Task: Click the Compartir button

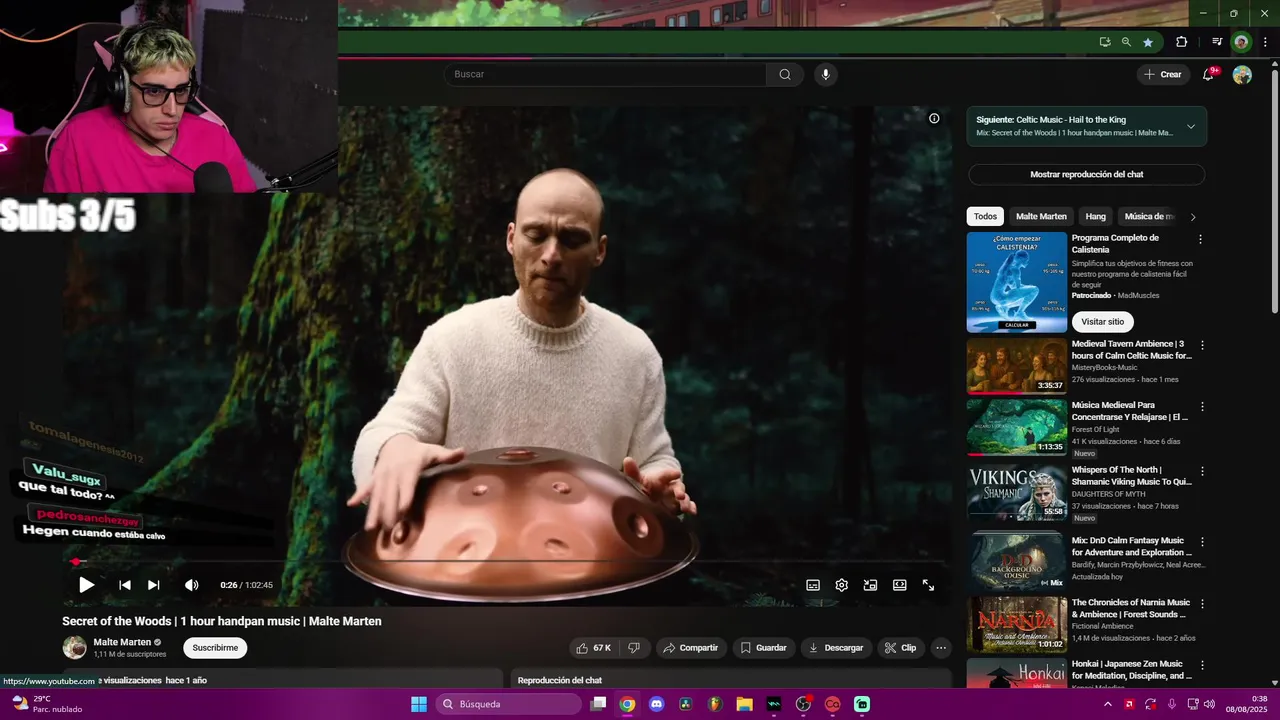Action: 691,648
